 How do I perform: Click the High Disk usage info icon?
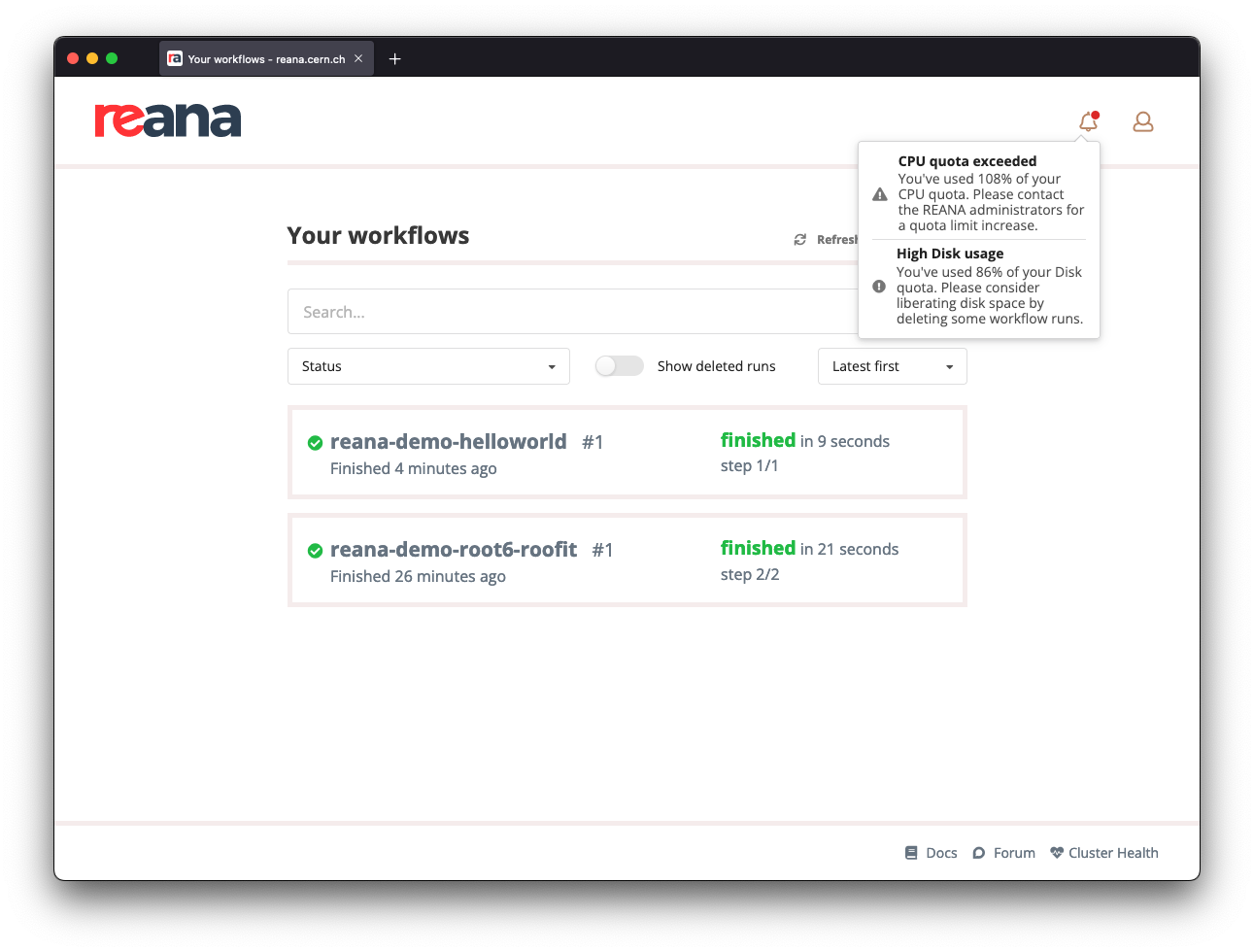879,286
